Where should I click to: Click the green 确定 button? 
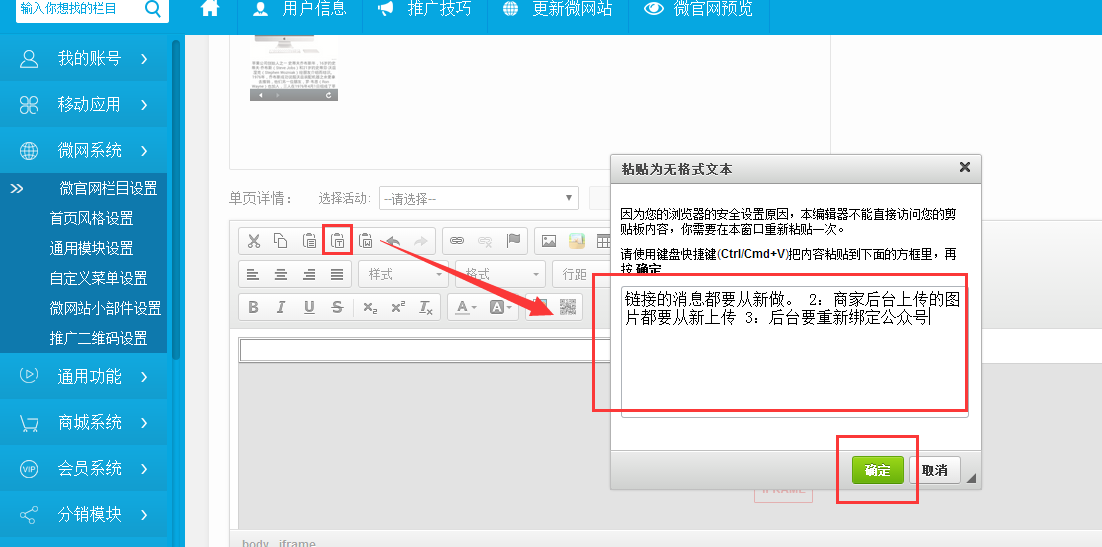(877, 470)
